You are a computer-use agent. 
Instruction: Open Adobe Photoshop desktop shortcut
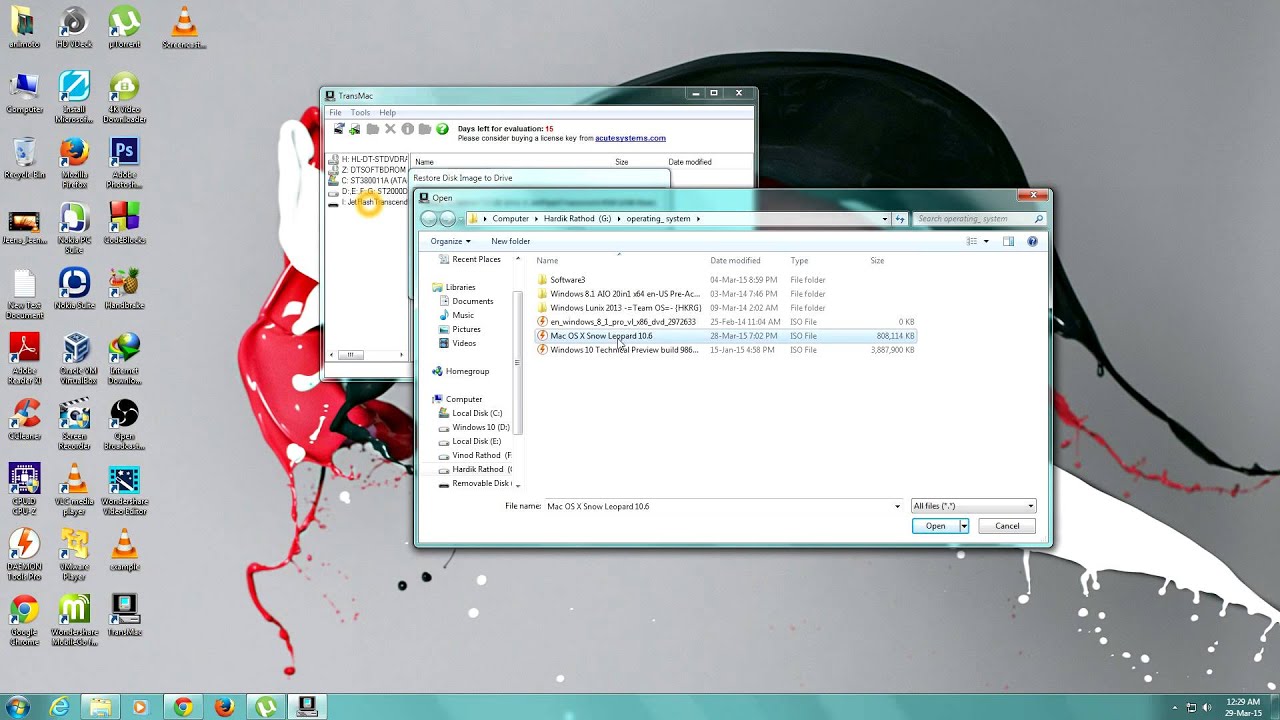(124, 164)
